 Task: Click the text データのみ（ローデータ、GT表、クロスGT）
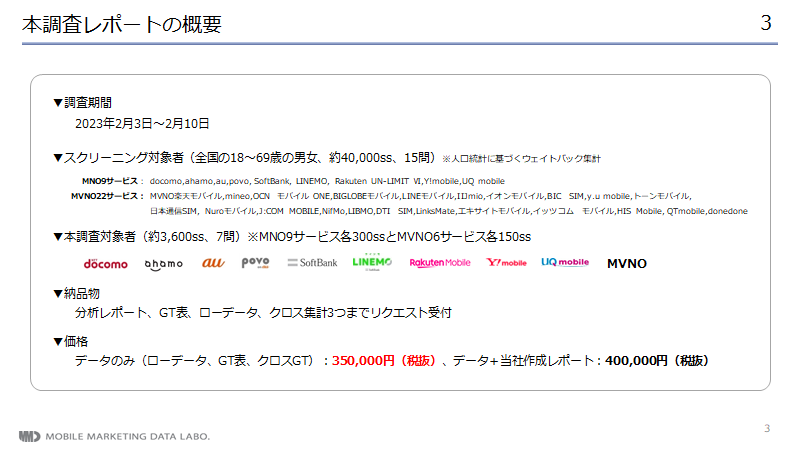(194, 361)
